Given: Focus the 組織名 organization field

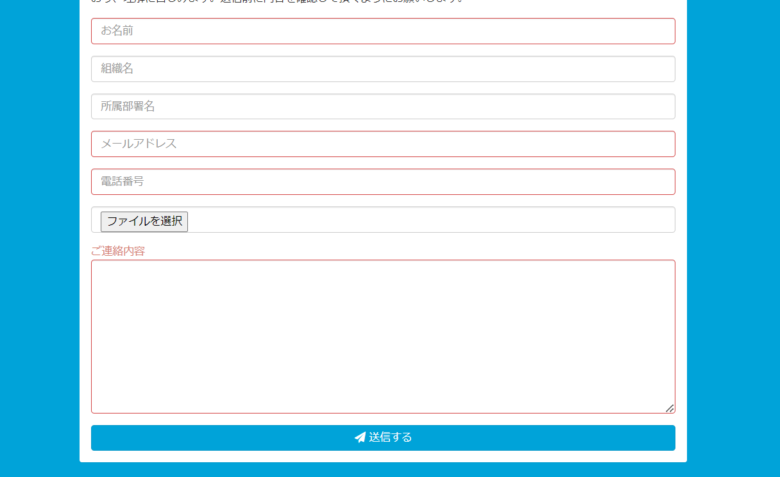Looking at the screenshot, I should [383, 69].
